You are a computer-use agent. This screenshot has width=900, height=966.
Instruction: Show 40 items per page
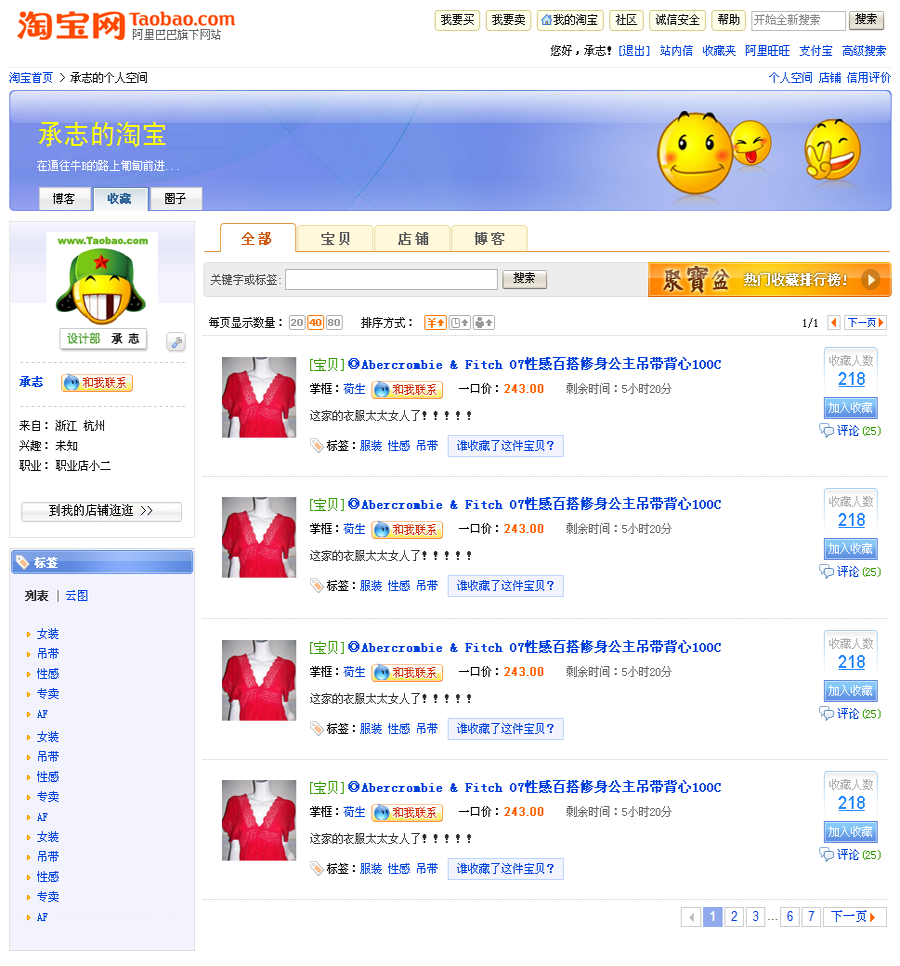[x=315, y=322]
